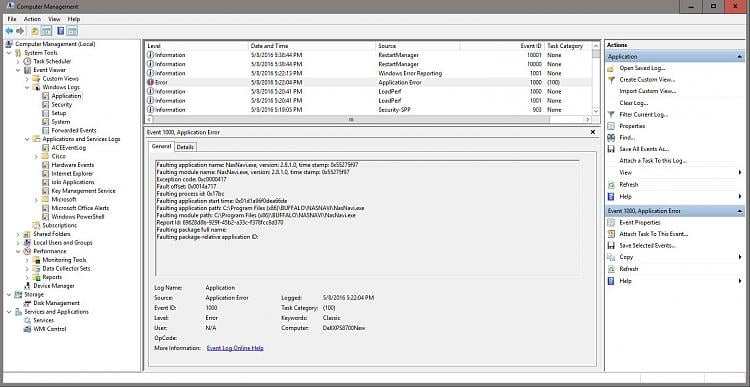Collapse the System Tools tree node

coord(9,53)
